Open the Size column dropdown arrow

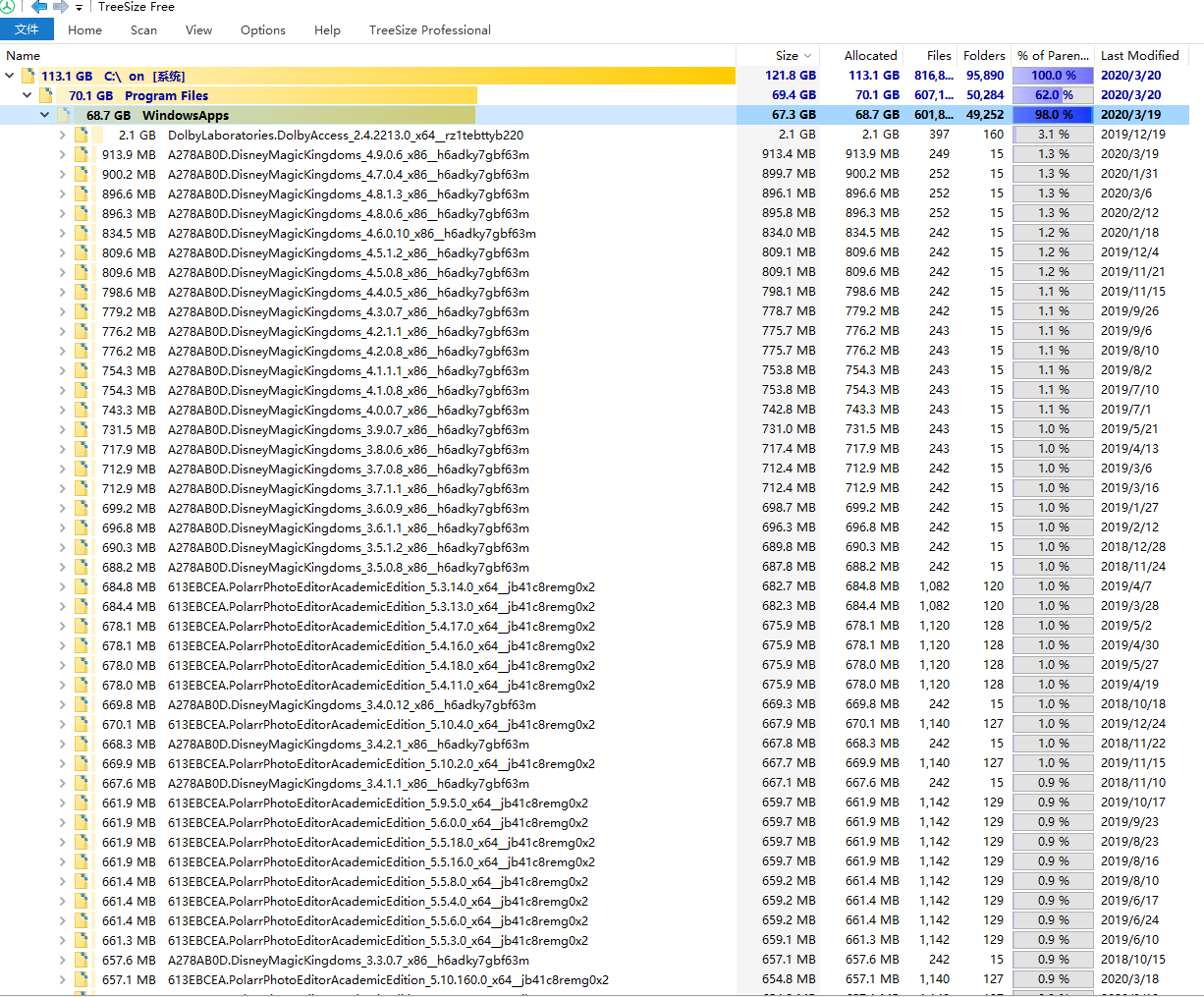pos(808,55)
